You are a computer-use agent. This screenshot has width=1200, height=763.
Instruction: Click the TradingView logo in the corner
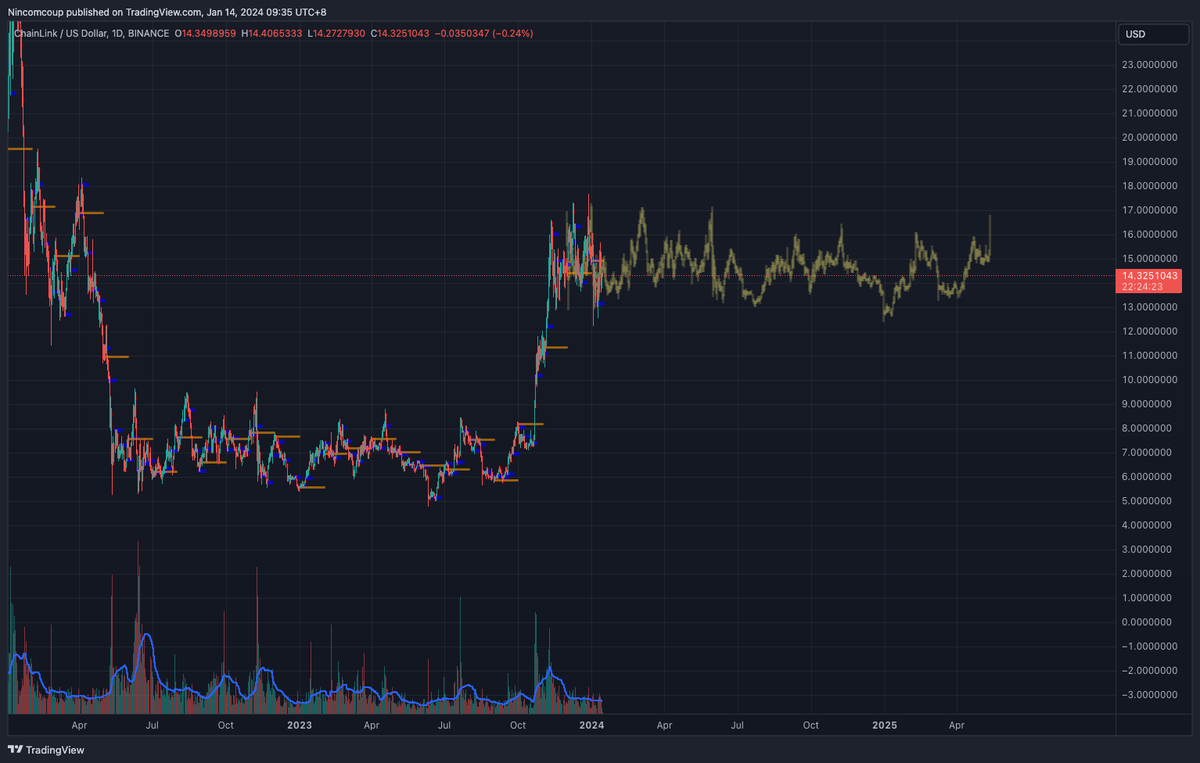[x=47, y=750]
